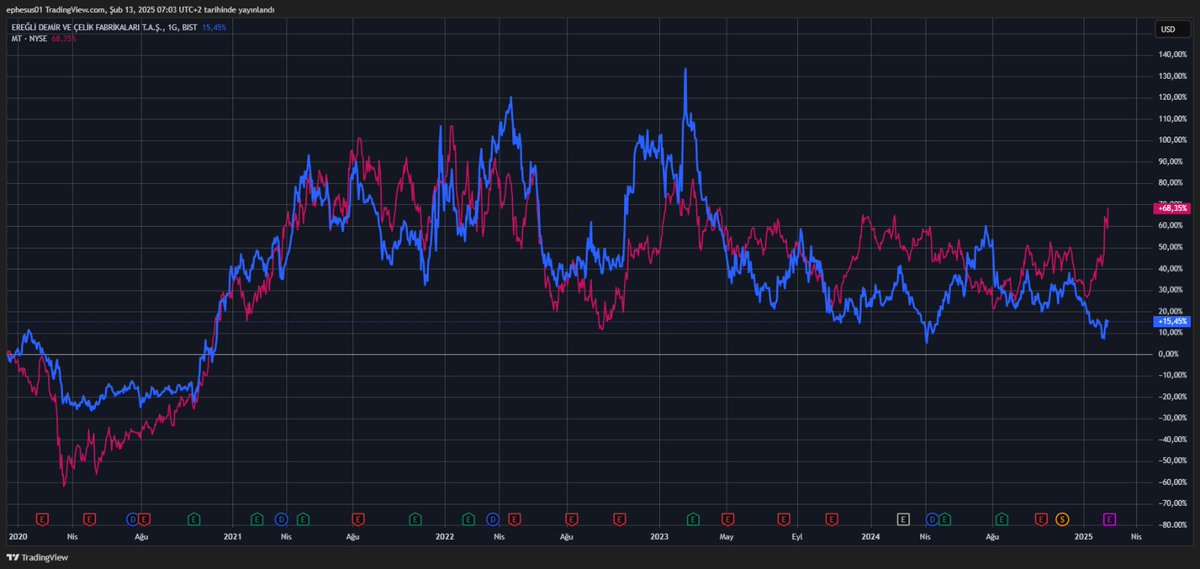Image resolution: width=1200 pixels, height=569 pixels.
Task: Select the MT · NYSE comparison legend
Action: [29, 38]
